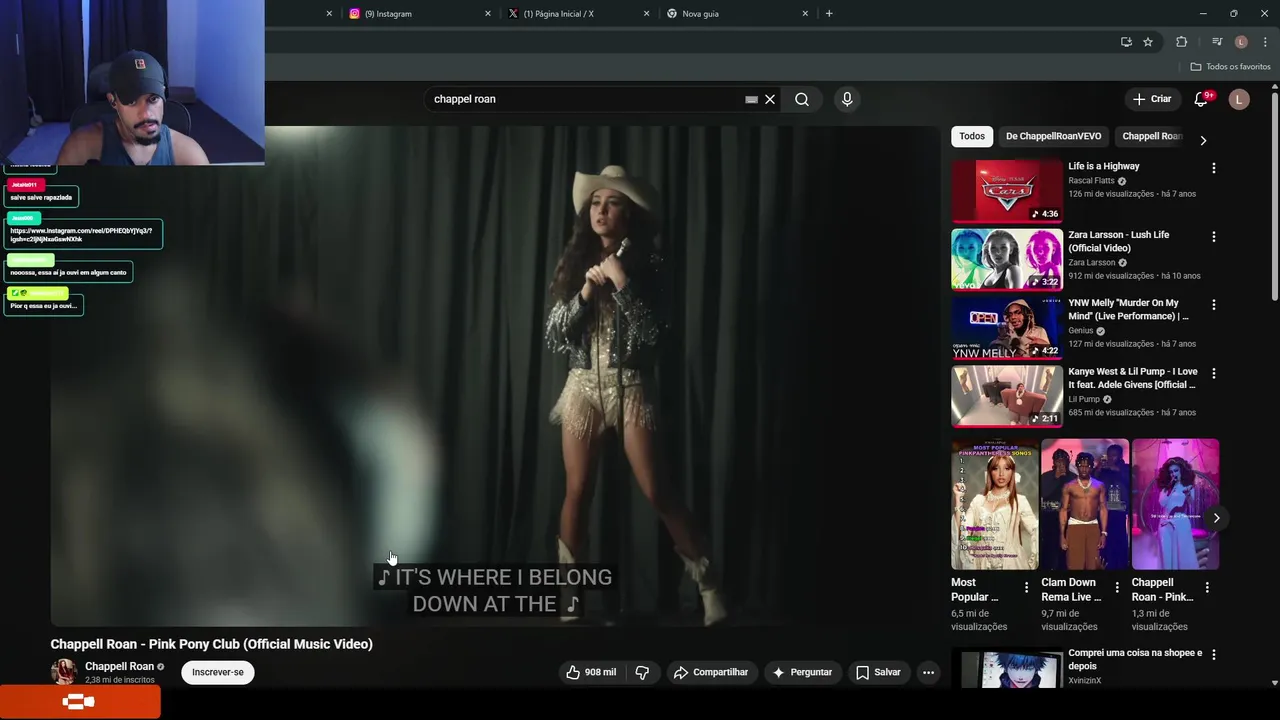The width and height of the screenshot is (1280, 720).
Task: Open the Chappell Roan channel avatar
Action: click(64, 671)
